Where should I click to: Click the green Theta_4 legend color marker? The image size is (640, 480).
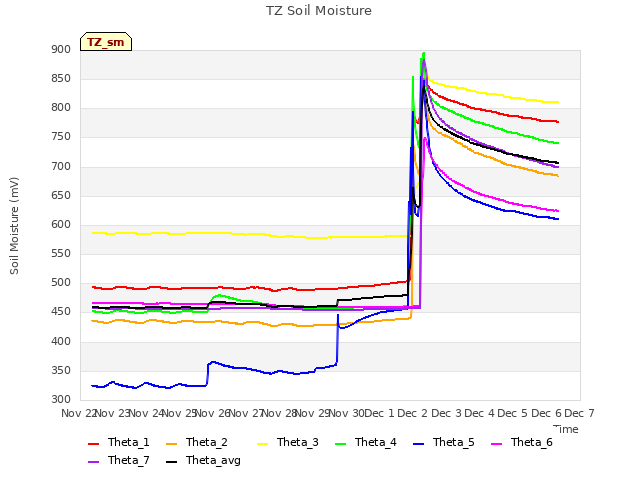340,444
